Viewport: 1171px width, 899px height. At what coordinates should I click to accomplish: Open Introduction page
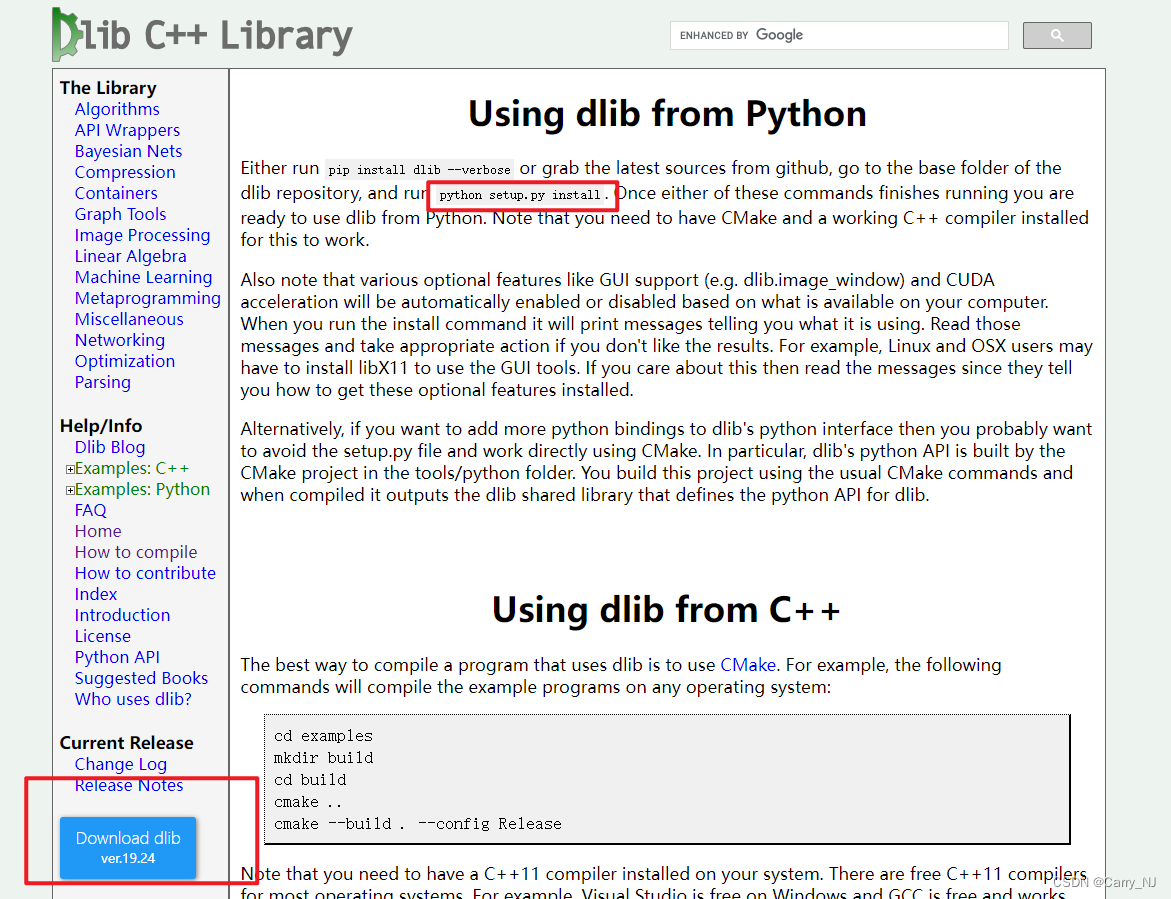click(x=122, y=615)
